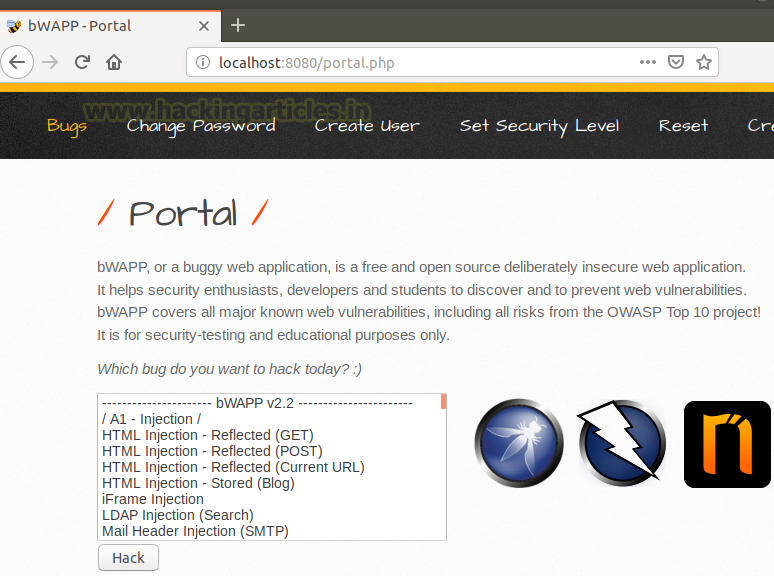
Task: Show site information for localhost
Action: click(x=202, y=63)
